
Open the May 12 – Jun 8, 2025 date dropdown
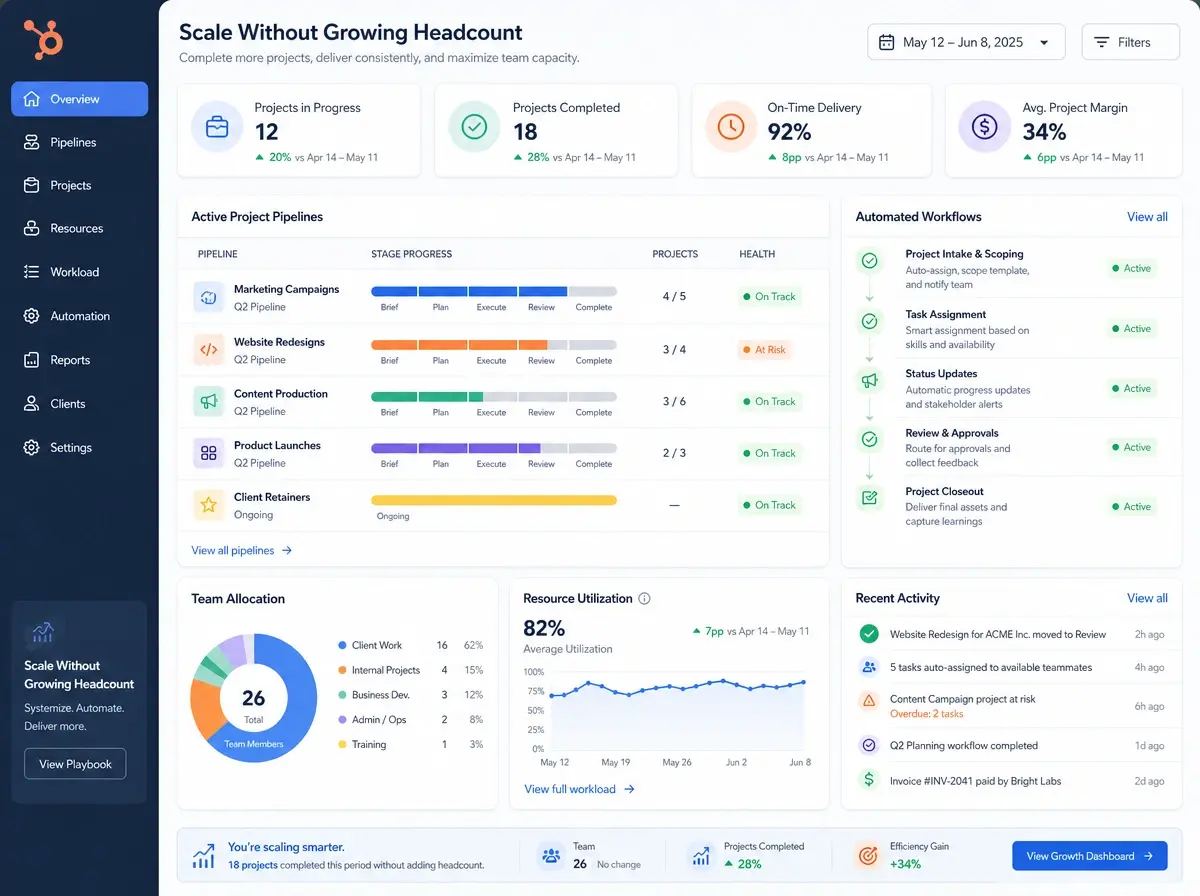[966, 42]
